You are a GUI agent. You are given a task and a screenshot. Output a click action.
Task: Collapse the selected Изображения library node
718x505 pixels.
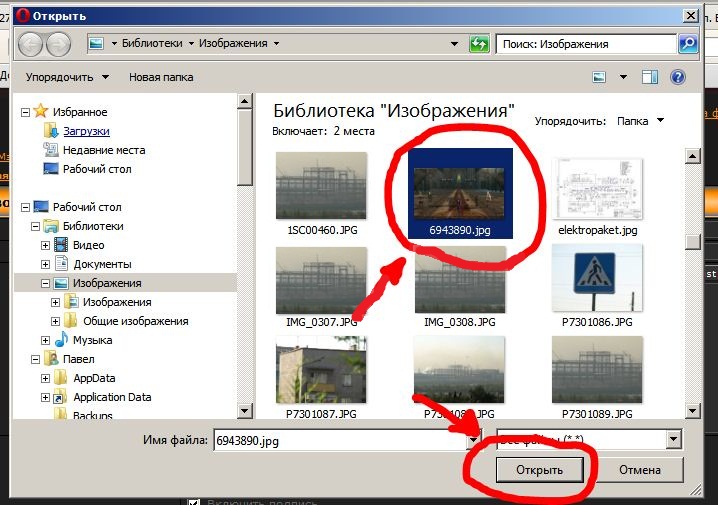[45, 283]
